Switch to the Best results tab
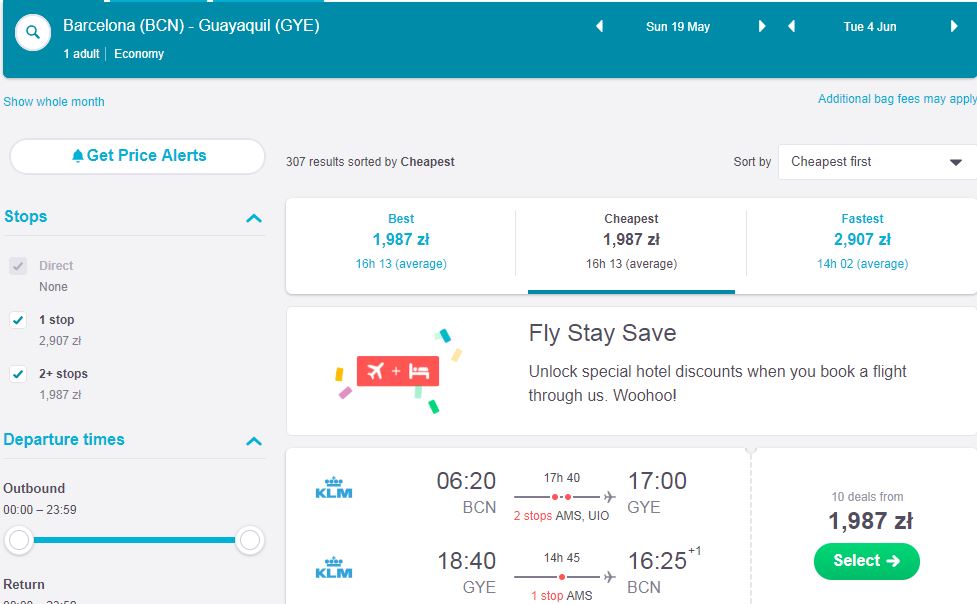This screenshot has width=977, height=604. (x=401, y=241)
